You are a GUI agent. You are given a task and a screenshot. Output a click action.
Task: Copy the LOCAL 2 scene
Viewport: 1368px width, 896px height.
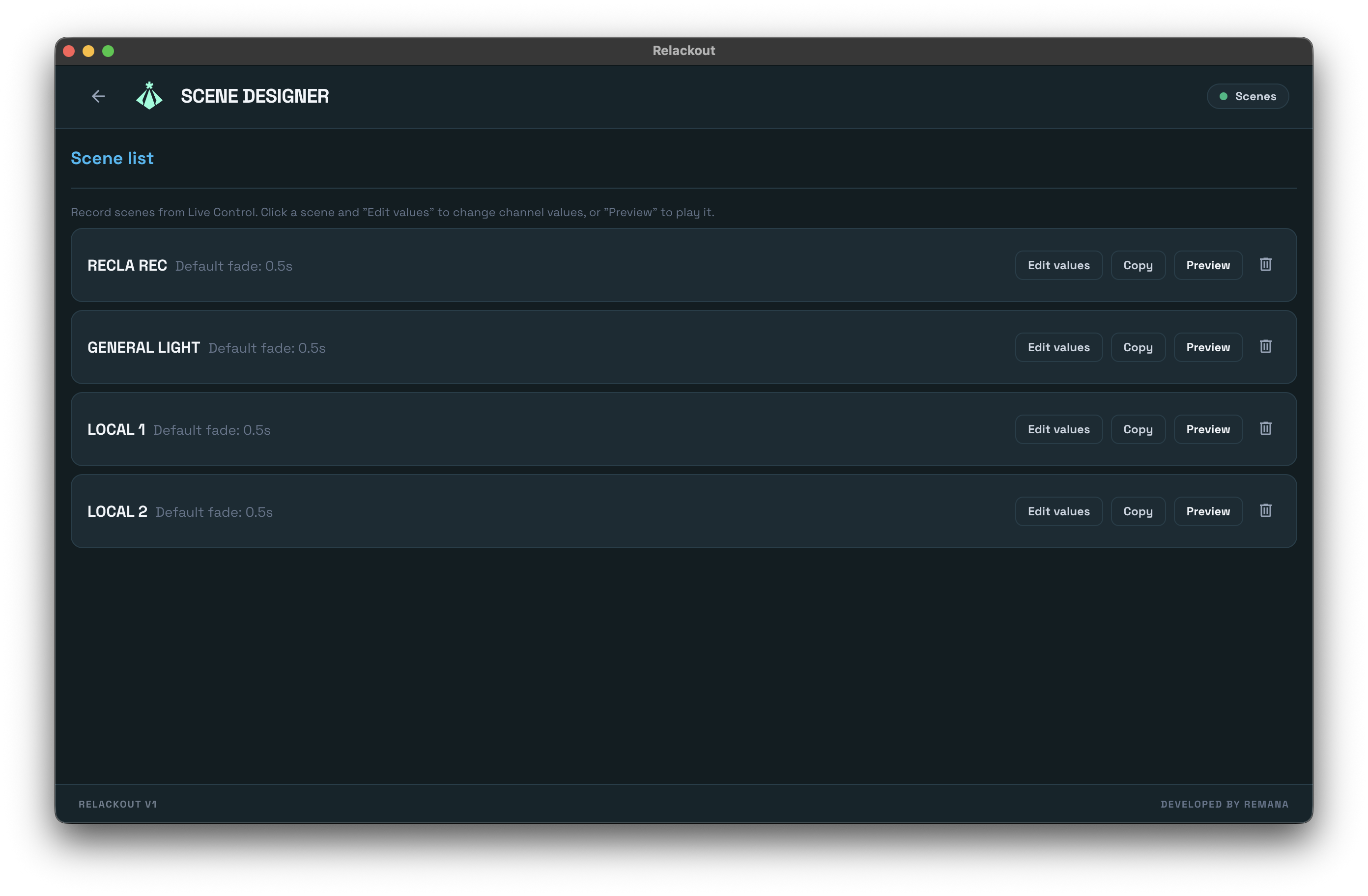click(1138, 511)
